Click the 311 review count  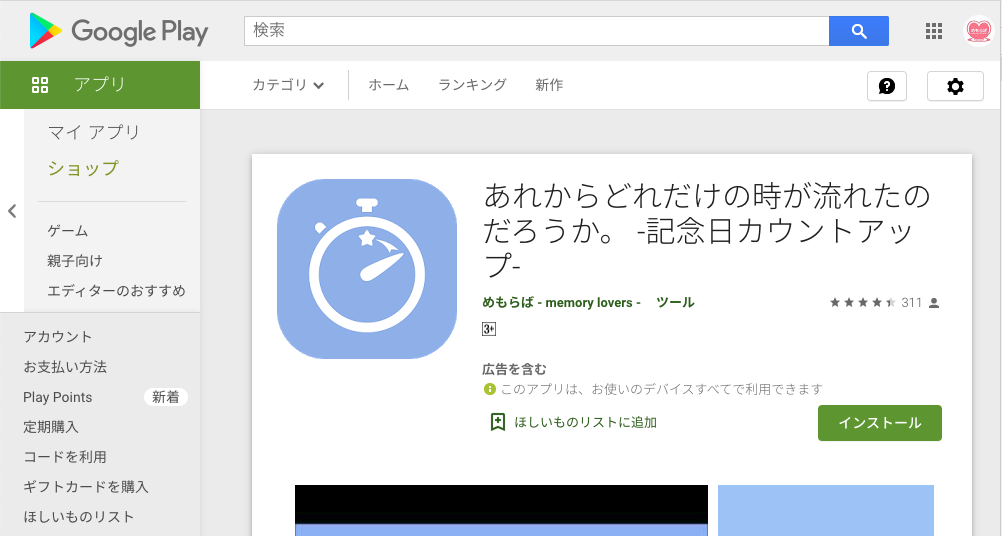(911, 303)
